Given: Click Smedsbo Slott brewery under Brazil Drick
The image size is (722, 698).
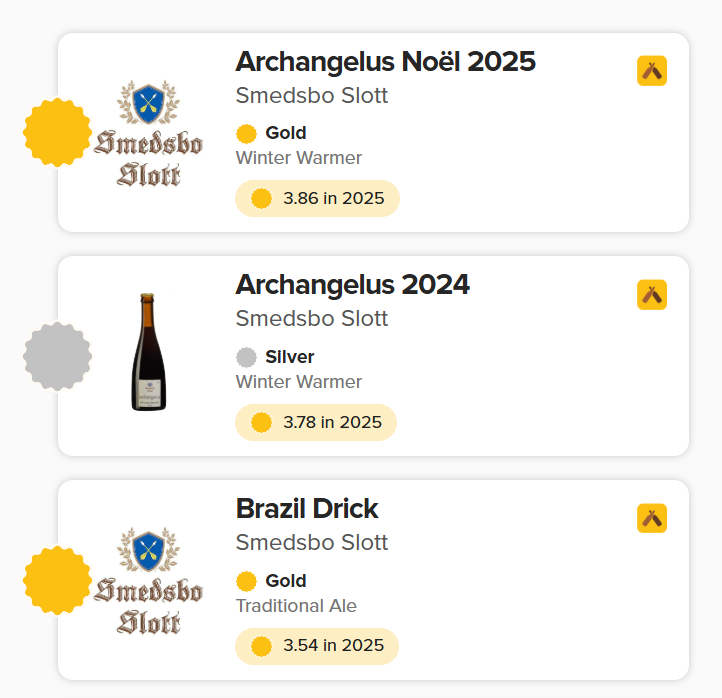Looking at the screenshot, I should coord(312,543).
